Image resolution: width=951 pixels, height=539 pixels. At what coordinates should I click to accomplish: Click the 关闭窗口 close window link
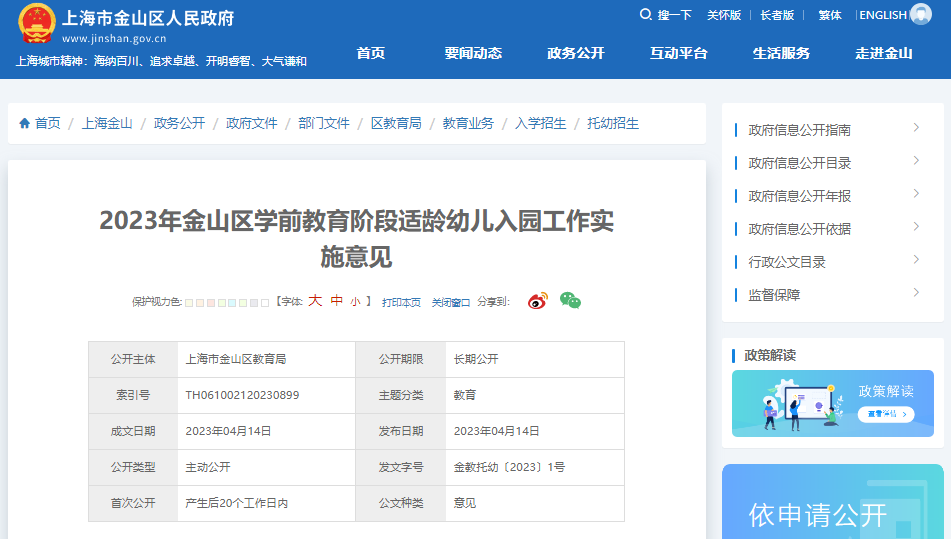(451, 302)
